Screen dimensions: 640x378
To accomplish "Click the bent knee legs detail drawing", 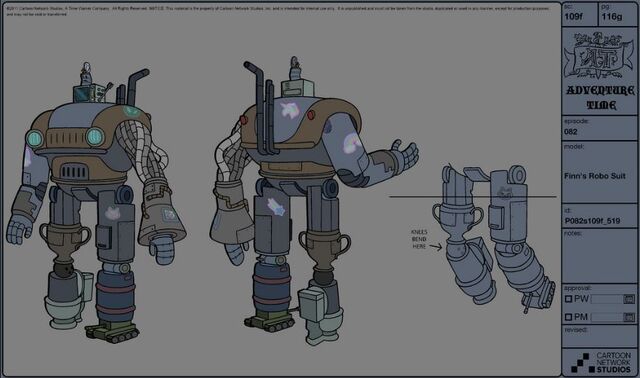I will [x=494, y=238].
